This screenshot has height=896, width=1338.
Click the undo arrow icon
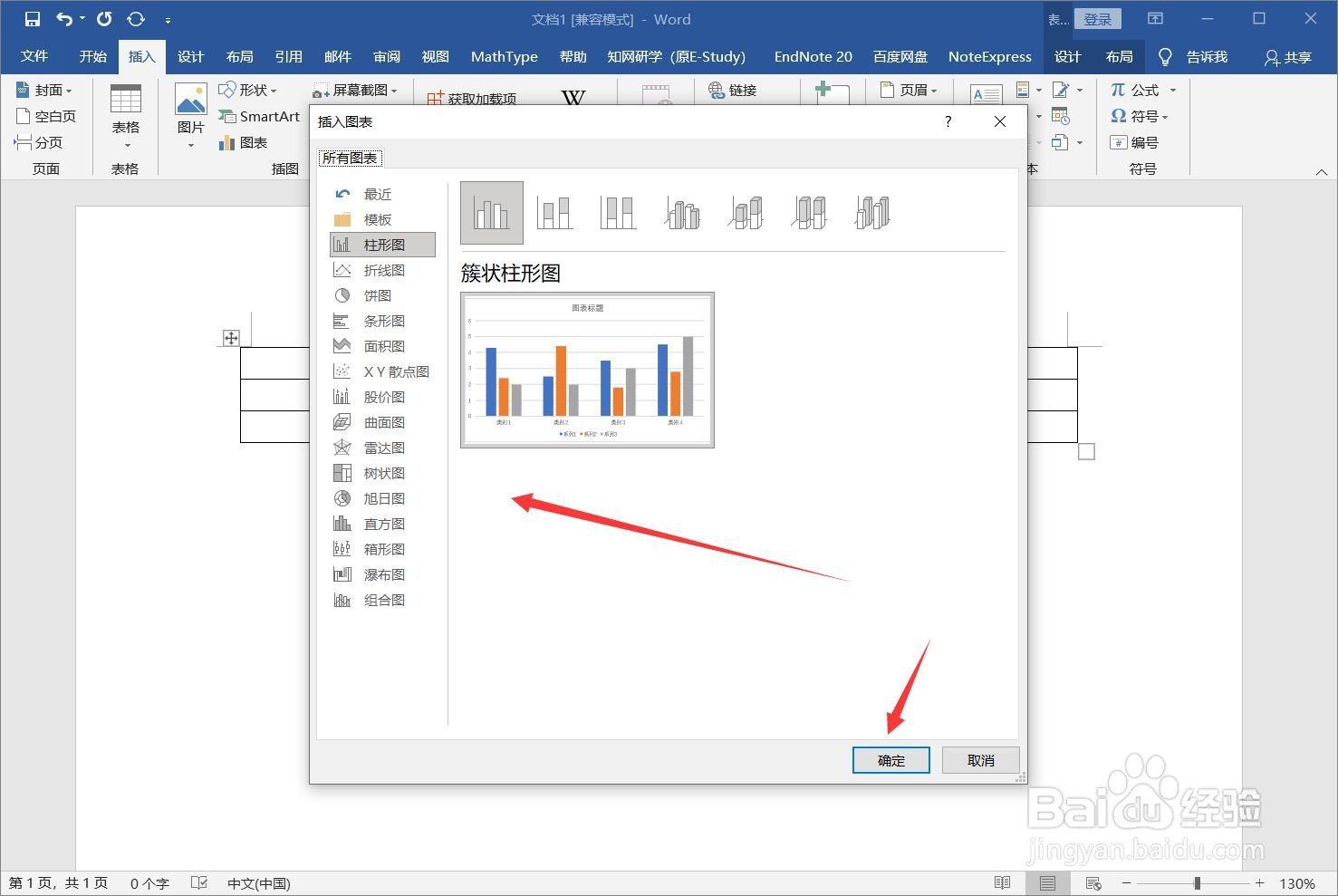tap(63, 19)
